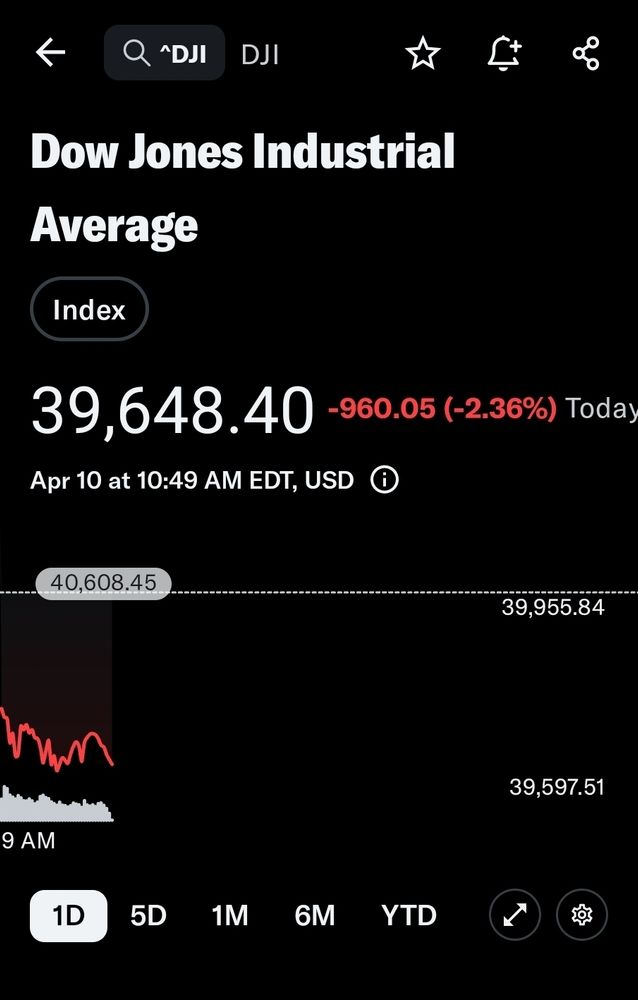Show the 6M chart range
The image size is (638, 1000).
(314, 915)
